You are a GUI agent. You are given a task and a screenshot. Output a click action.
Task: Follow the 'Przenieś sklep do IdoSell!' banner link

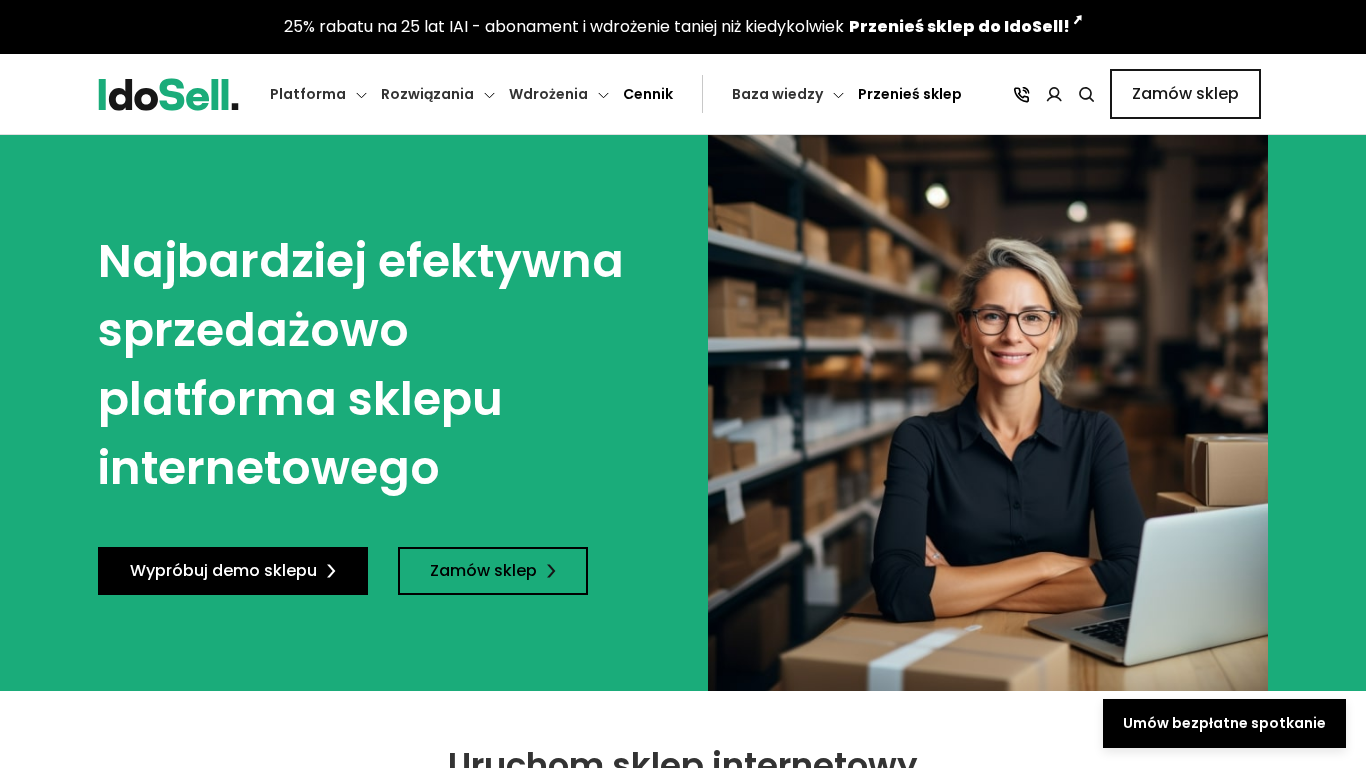pyautogui.click(x=959, y=27)
